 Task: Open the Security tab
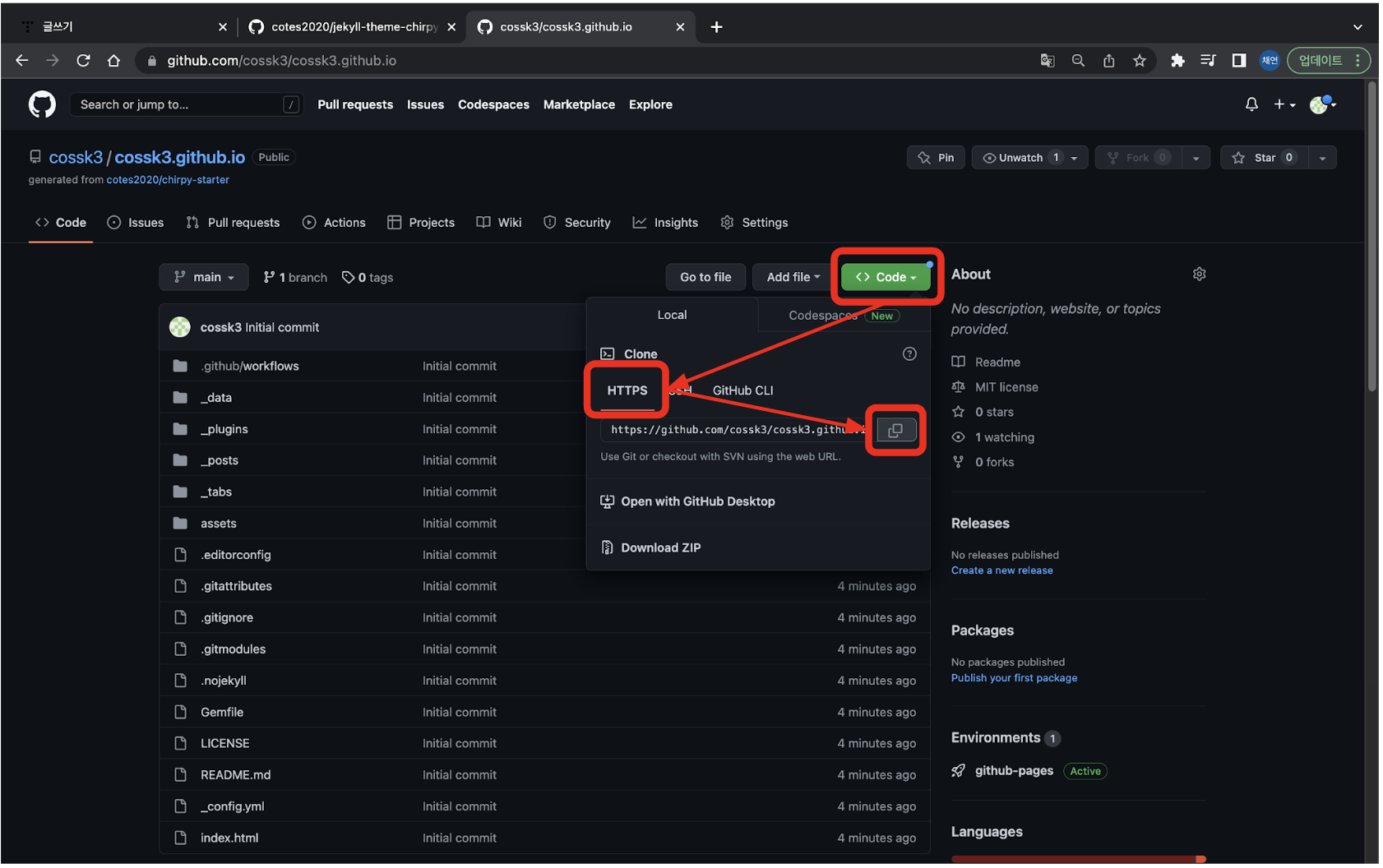pyautogui.click(x=577, y=223)
